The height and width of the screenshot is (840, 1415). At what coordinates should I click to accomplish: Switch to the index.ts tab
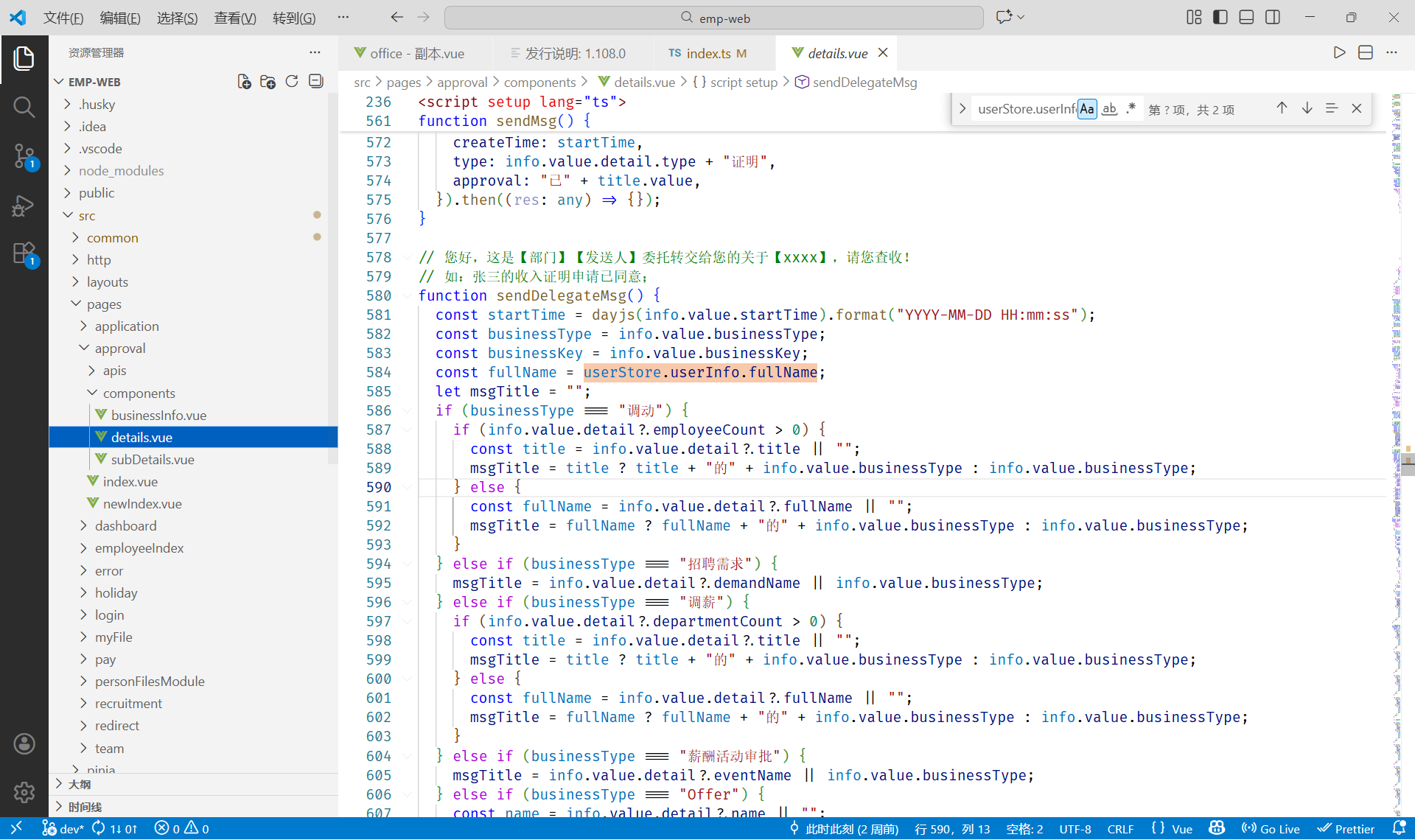pyautogui.click(x=707, y=53)
